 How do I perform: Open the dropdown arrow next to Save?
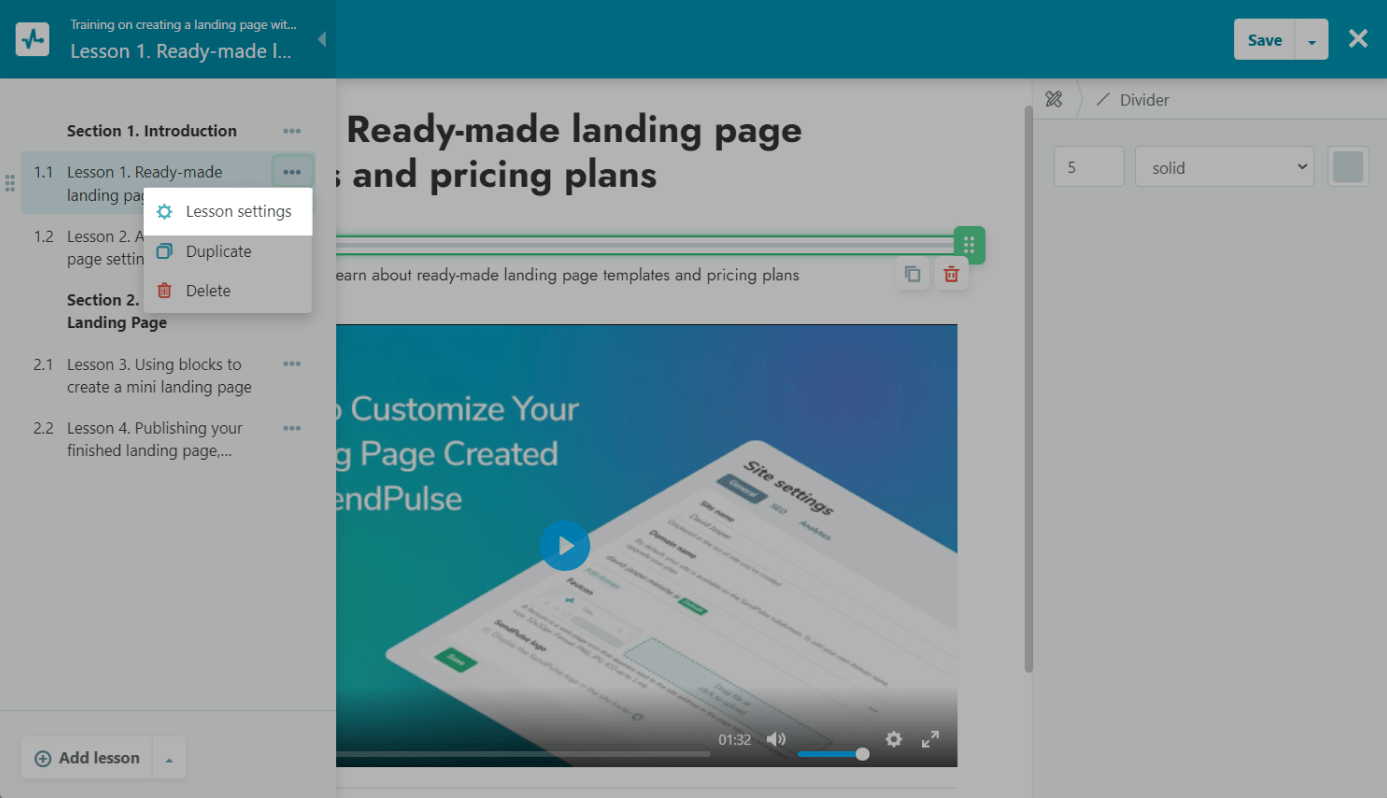(x=1312, y=41)
